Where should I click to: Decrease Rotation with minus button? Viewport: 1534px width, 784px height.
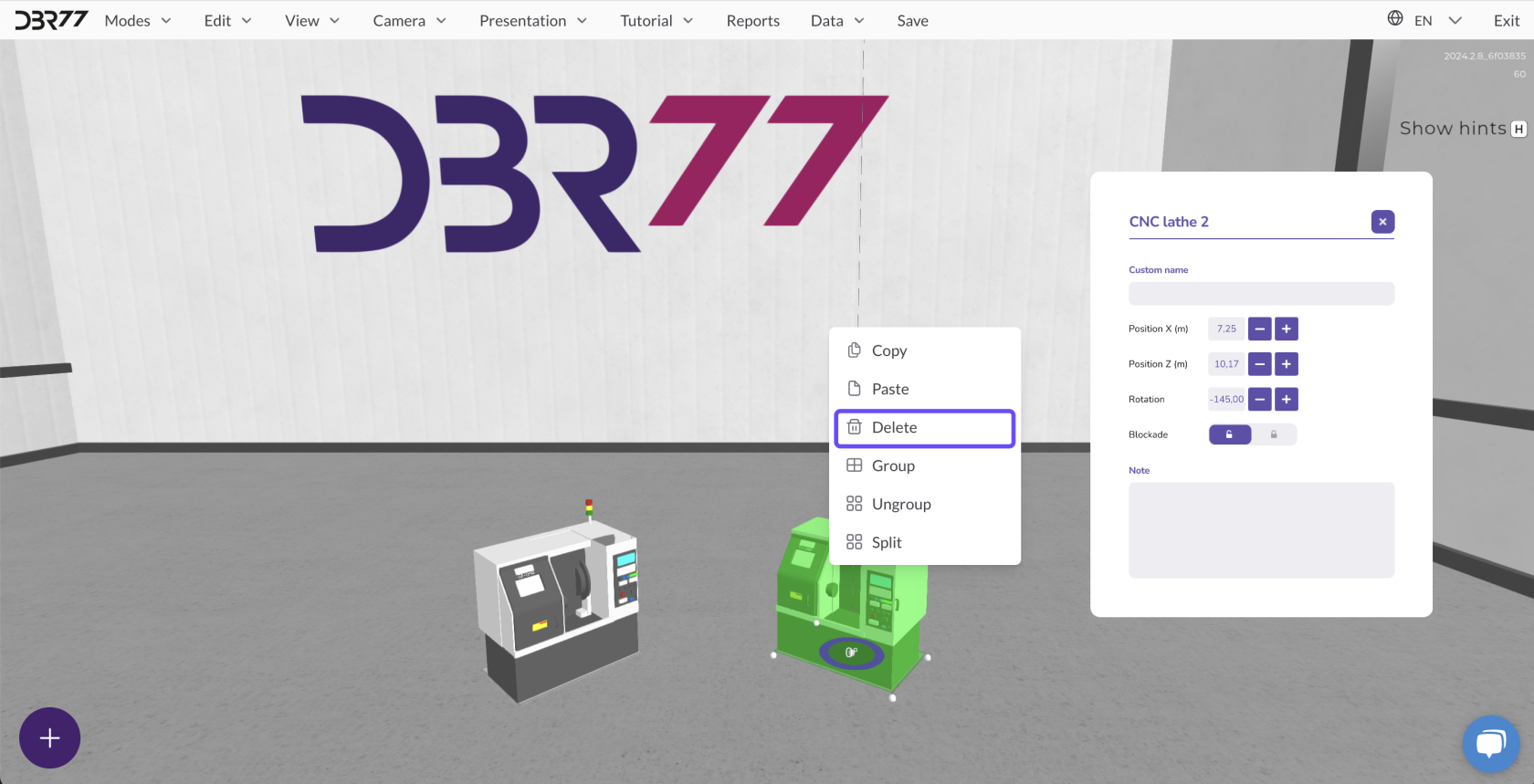click(1259, 399)
